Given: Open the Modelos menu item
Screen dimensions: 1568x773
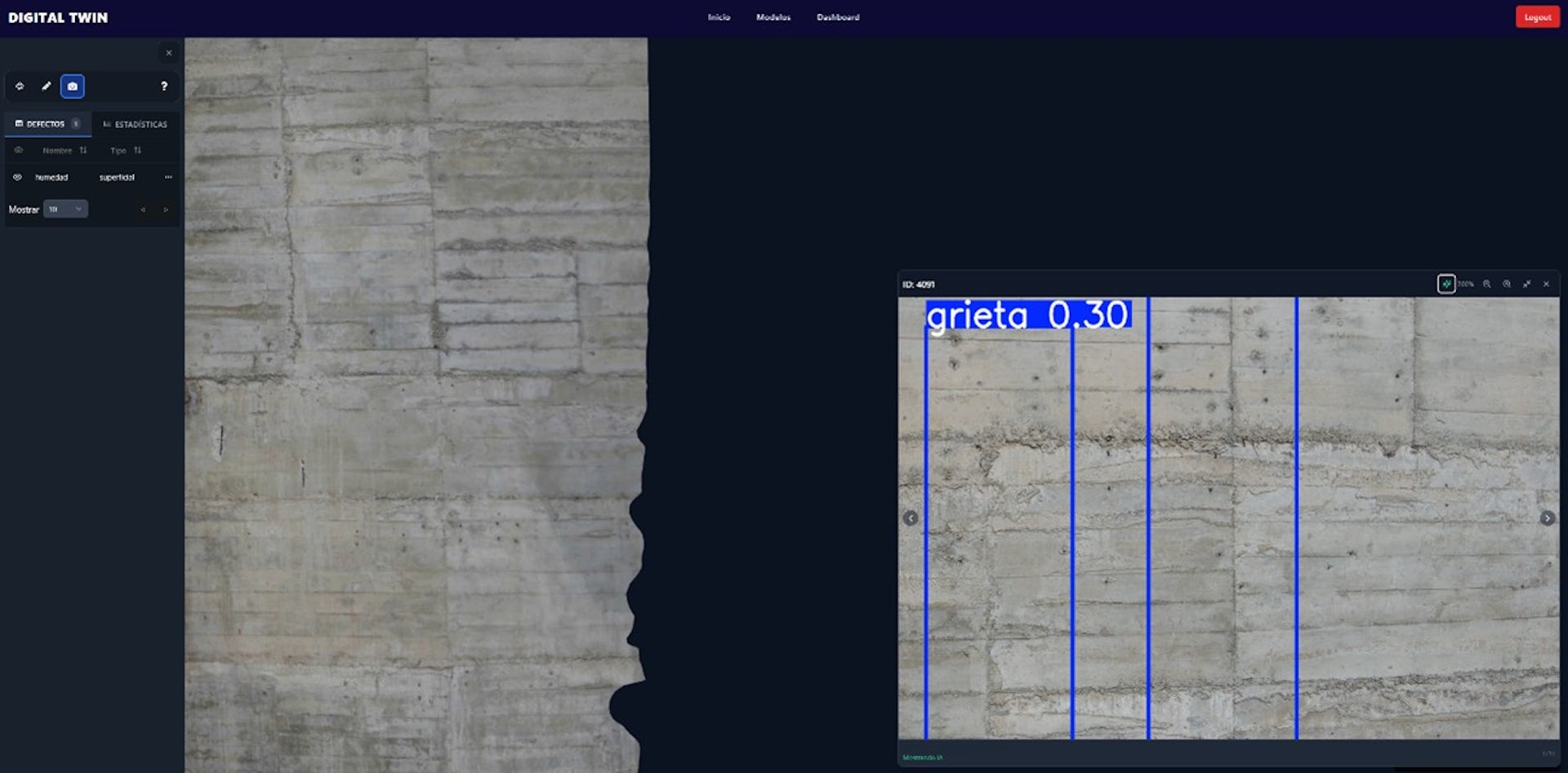Looking at the screenshot, I should pyautogui.click(x=773, y=17).
